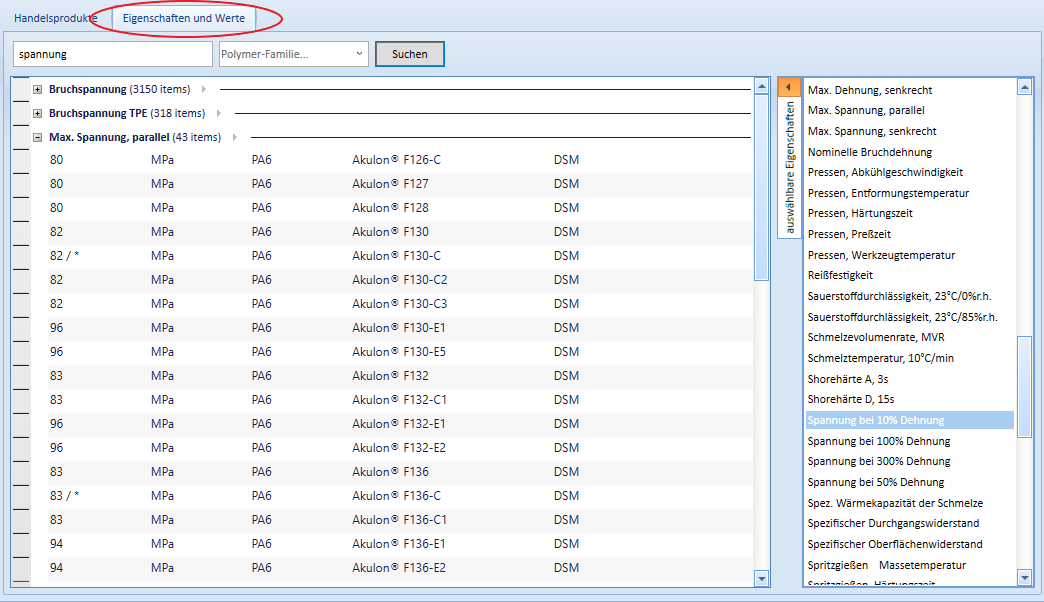Click the Akulon® F126-C row
This screenshot has width=1044, height=602.
(400, 160)
